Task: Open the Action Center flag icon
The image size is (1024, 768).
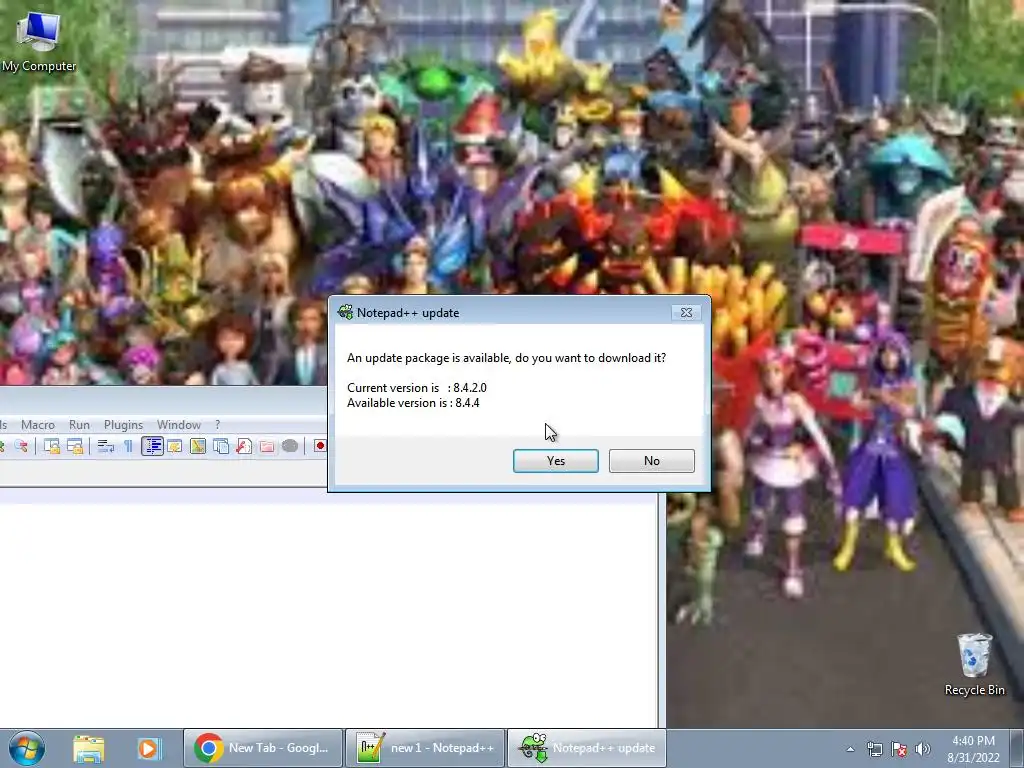Action: (899, 749)
